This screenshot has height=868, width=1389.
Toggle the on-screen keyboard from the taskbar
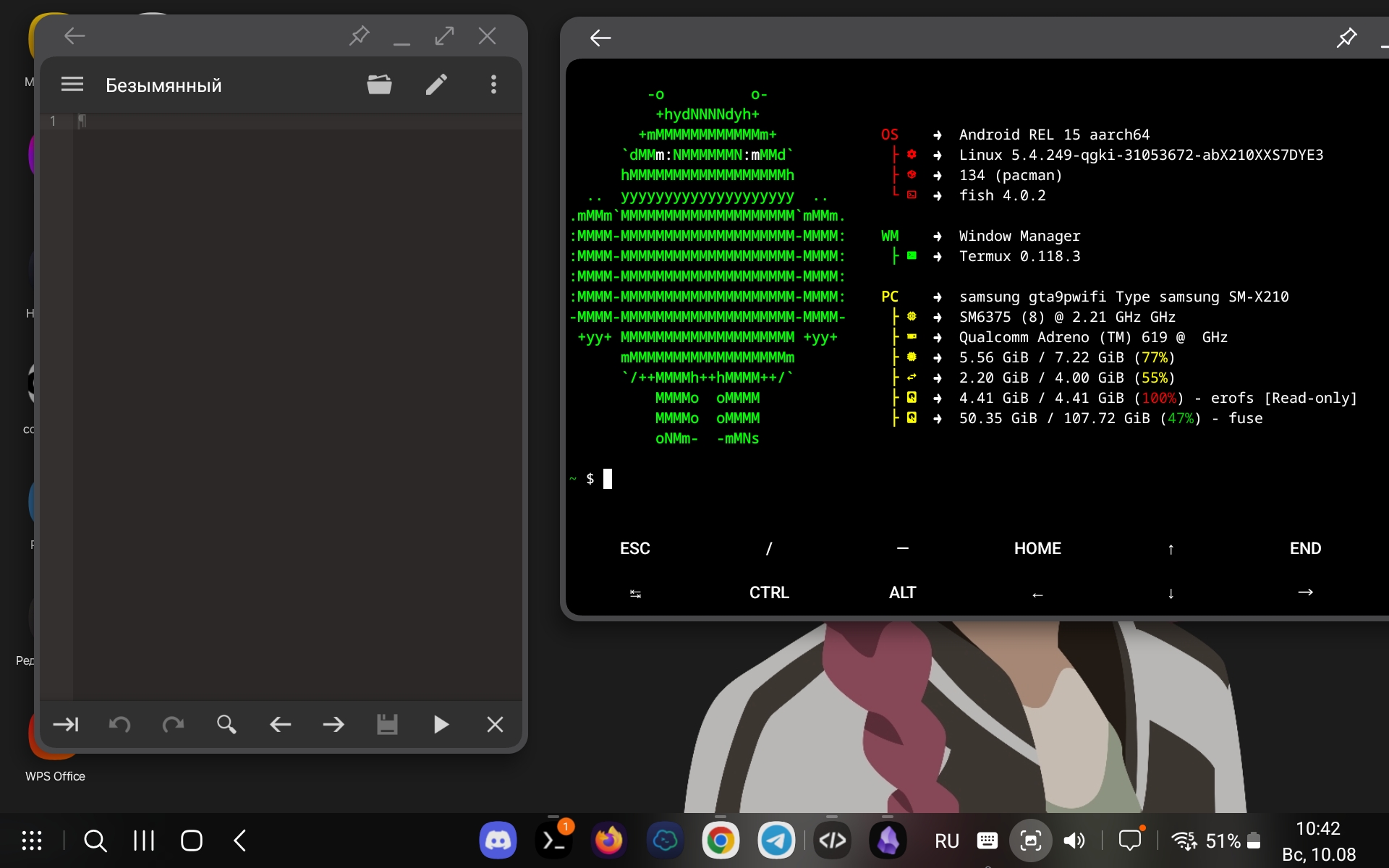pyautogui.click(x=987, y=840)
